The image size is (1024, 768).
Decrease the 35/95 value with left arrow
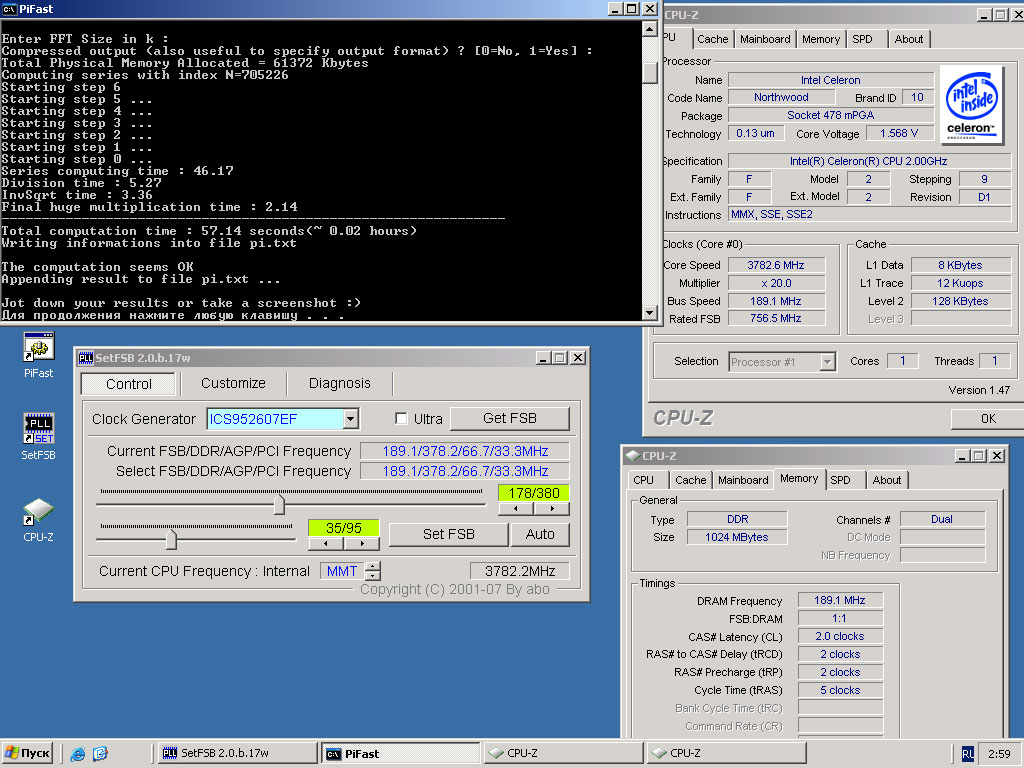325,543
